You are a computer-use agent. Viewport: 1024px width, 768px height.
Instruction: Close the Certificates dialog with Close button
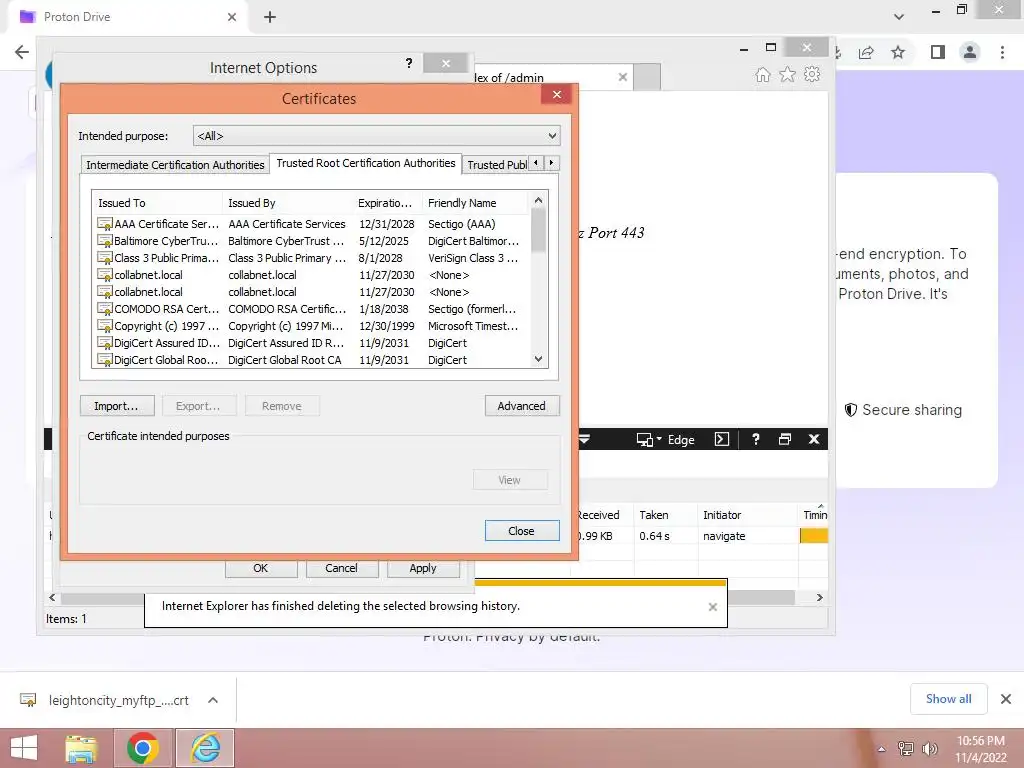coord(522,530)
